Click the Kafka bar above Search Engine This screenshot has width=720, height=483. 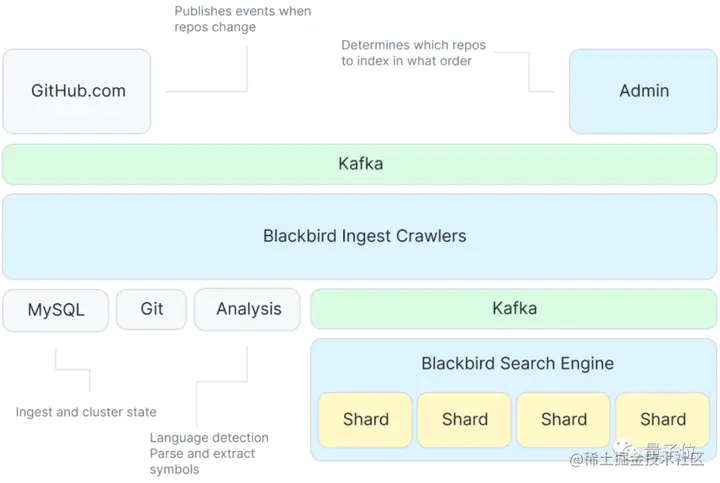(x=514, y=309)
